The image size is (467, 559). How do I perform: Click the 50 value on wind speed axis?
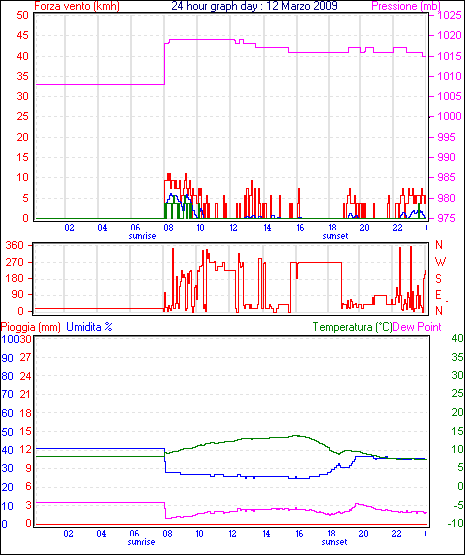[x=22, y=15]
